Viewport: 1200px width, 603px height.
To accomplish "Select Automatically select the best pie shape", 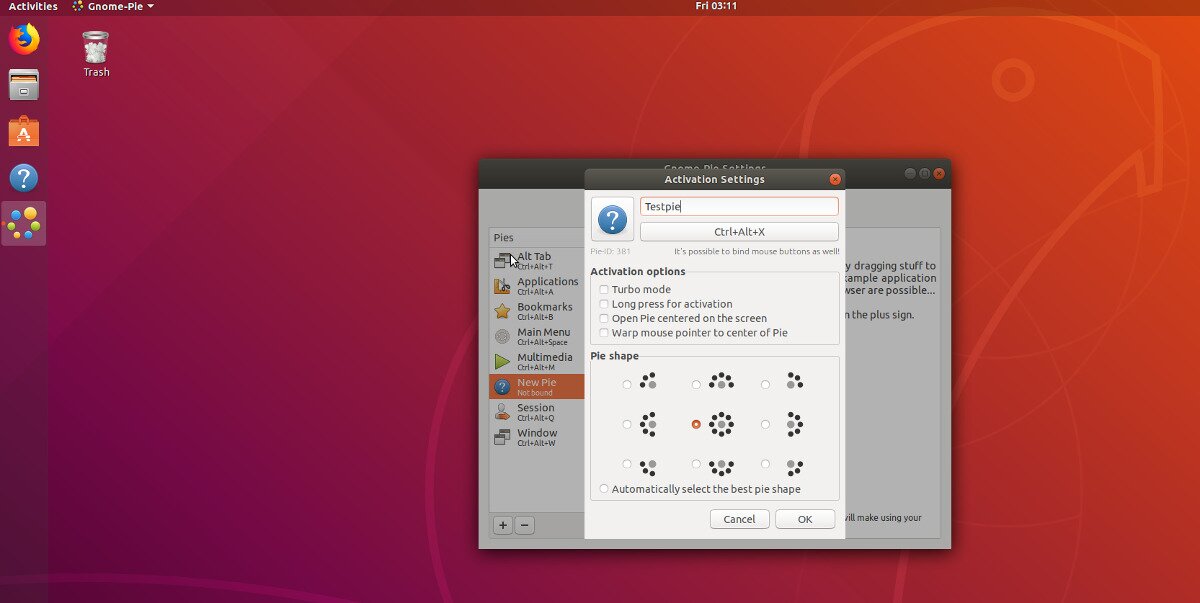I will 604,489.
